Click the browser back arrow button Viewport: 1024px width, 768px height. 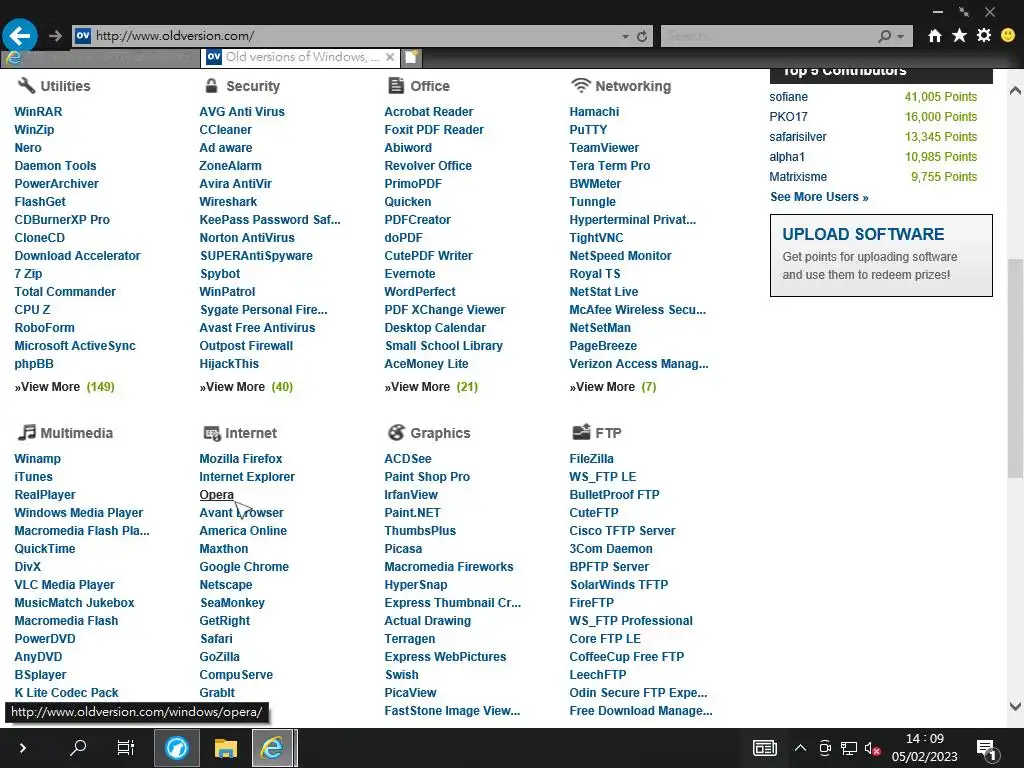tap(20, 36)
